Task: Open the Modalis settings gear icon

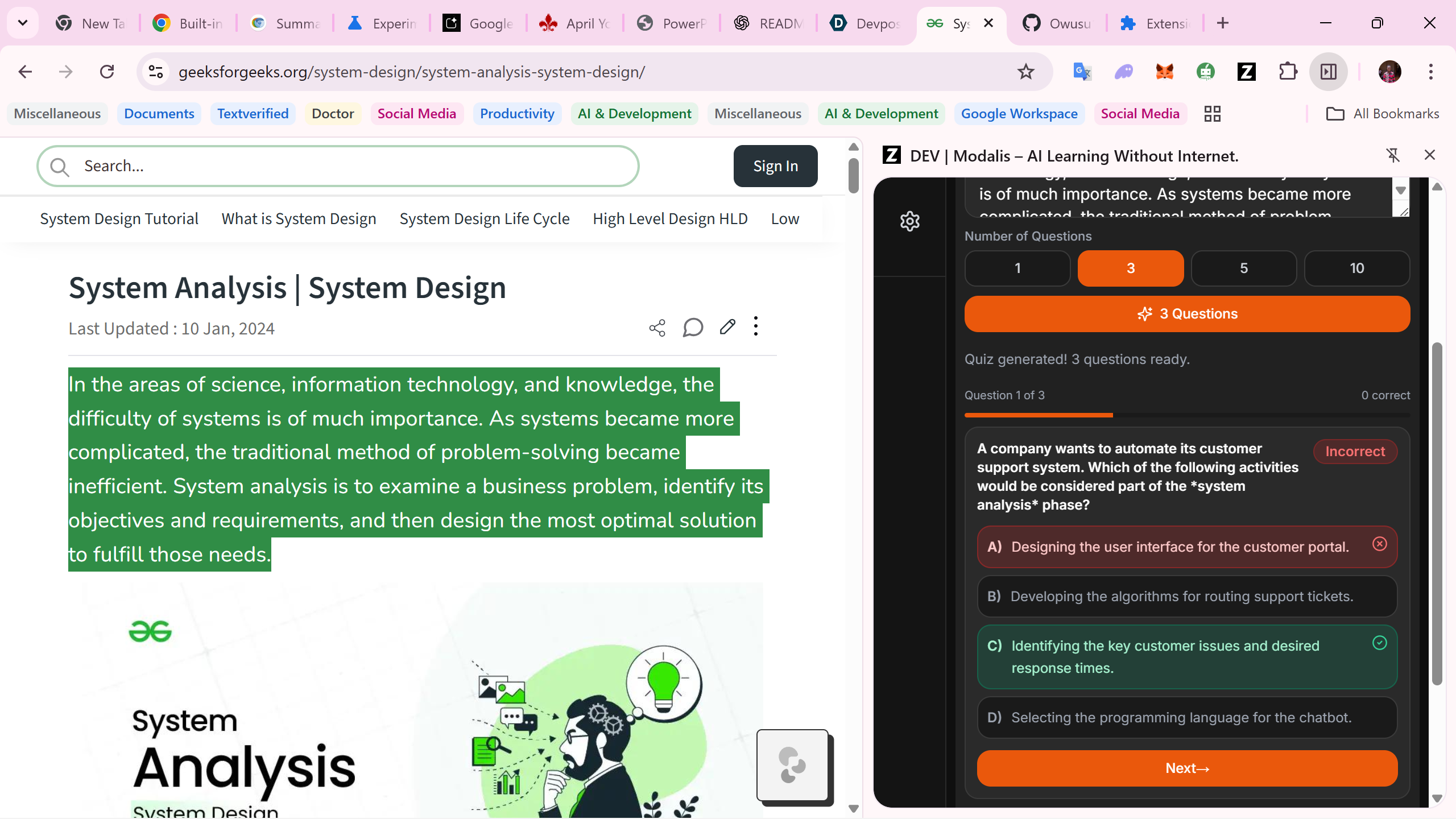Action: coord(910,221)
